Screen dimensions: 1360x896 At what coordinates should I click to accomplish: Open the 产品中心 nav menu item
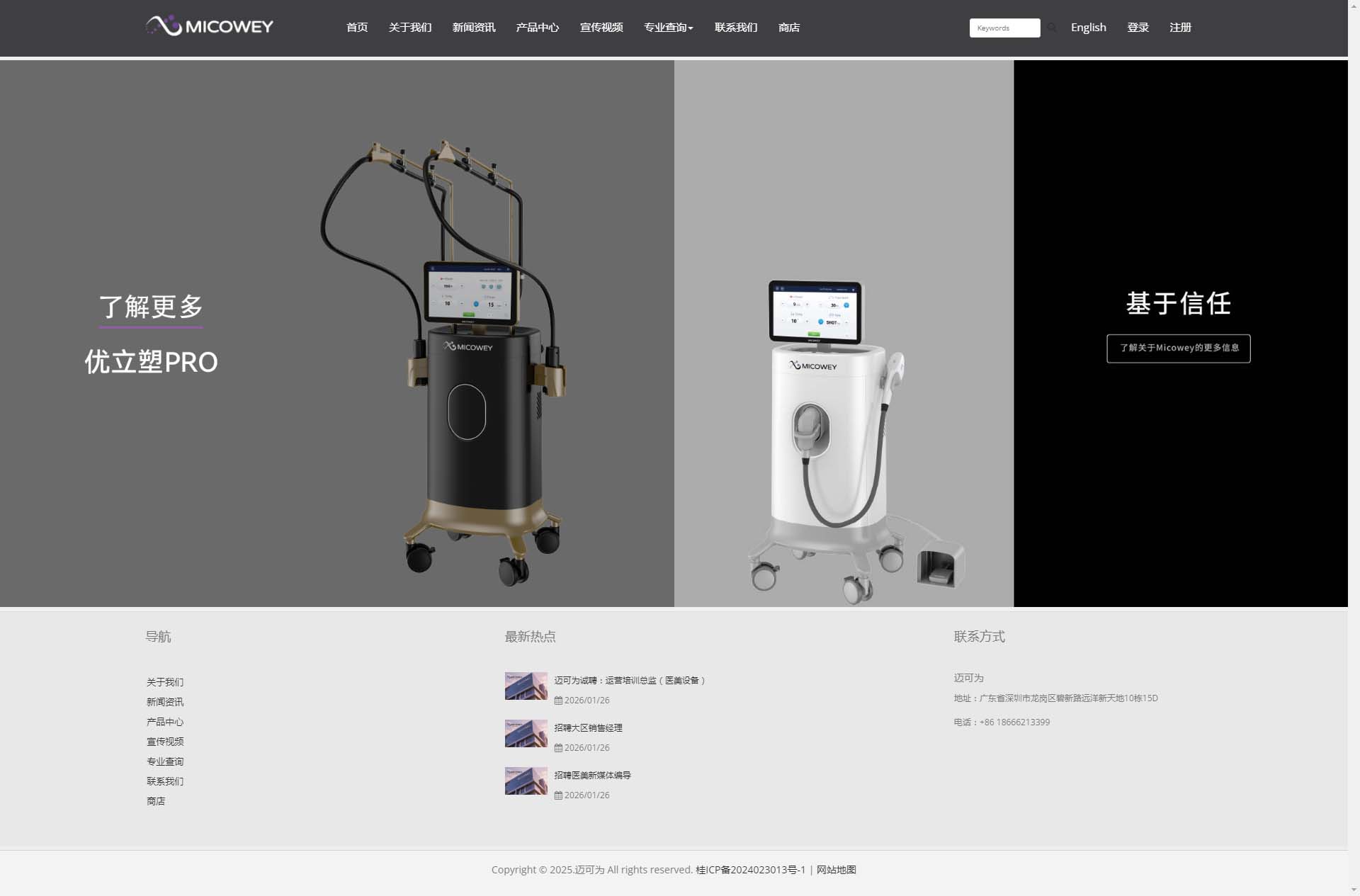pos(537,28)
